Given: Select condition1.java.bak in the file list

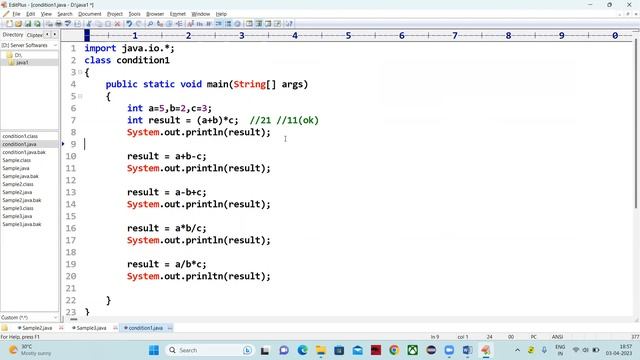Looking at the screenshot, I should tap(24, 152).
